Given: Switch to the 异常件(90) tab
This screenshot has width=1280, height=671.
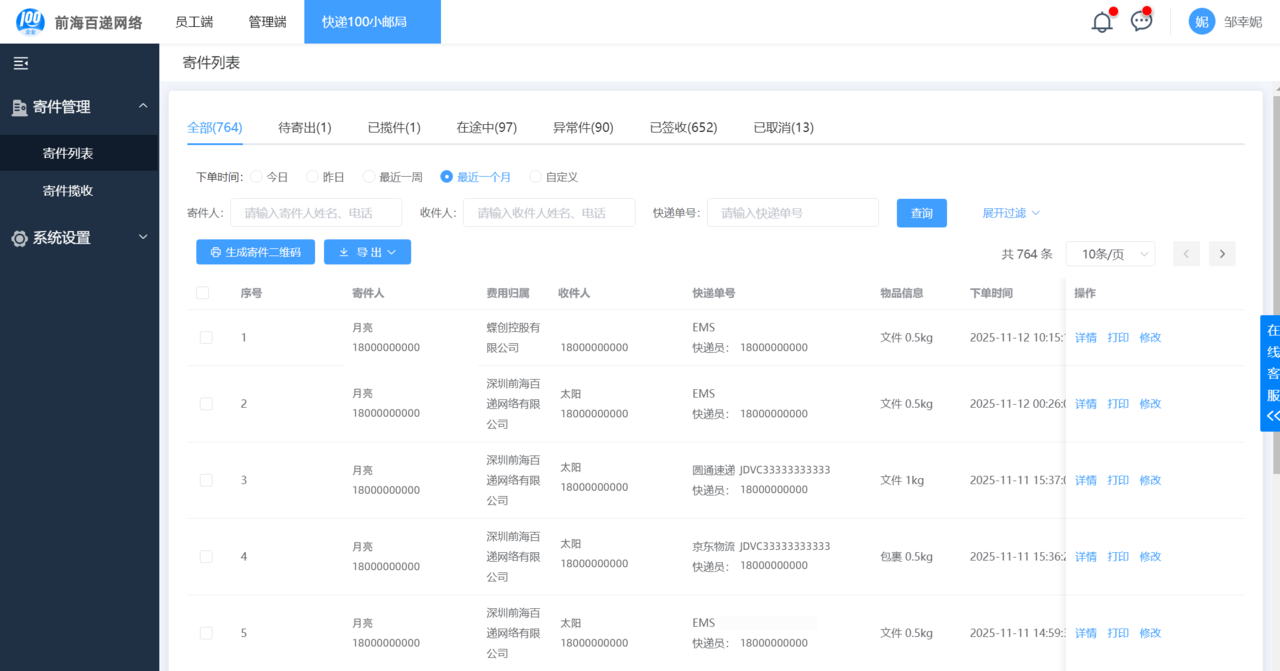Looking at the screenshot, I should [583, 127].
